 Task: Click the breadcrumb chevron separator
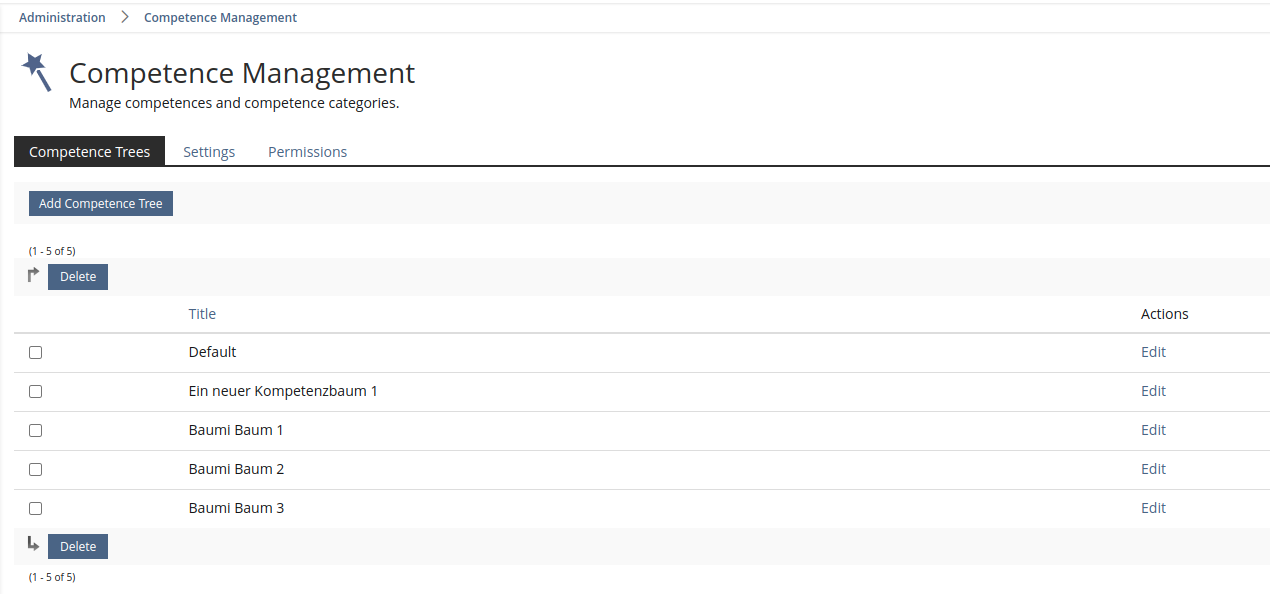(x=125, y=17)
